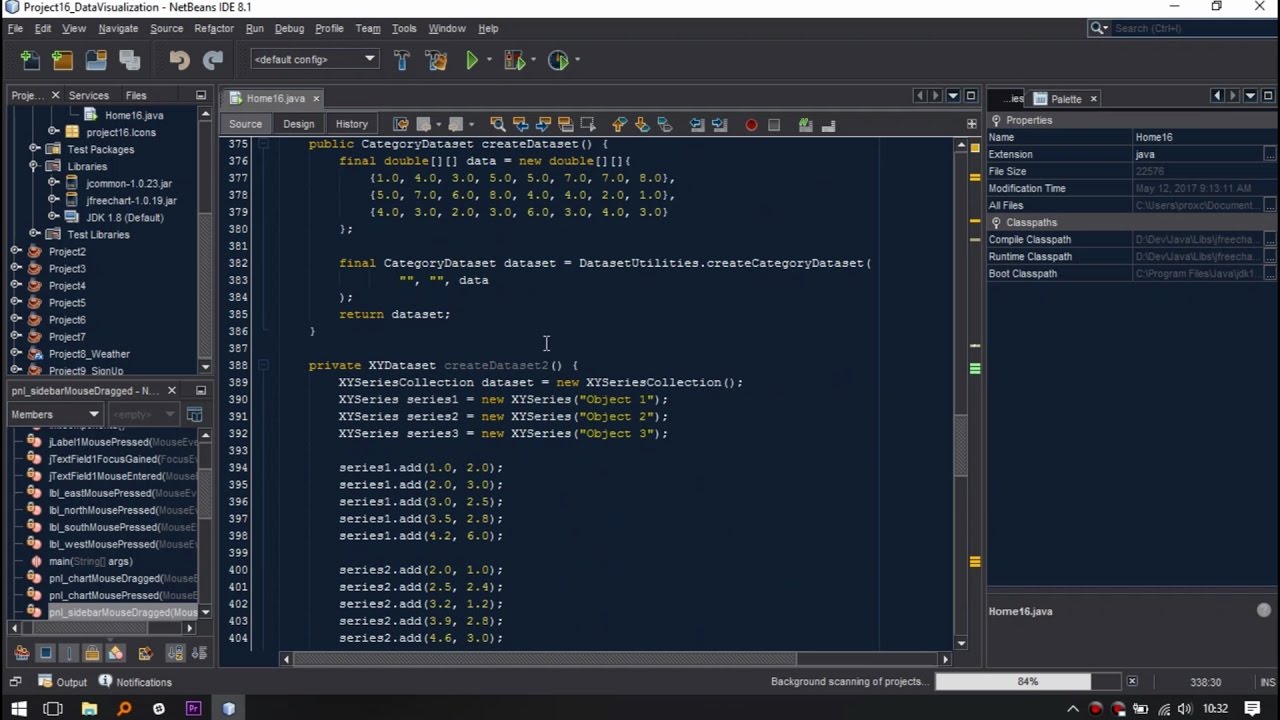
Task: Click editor horizontal scrollbar
Action: (x=546, y=659)
